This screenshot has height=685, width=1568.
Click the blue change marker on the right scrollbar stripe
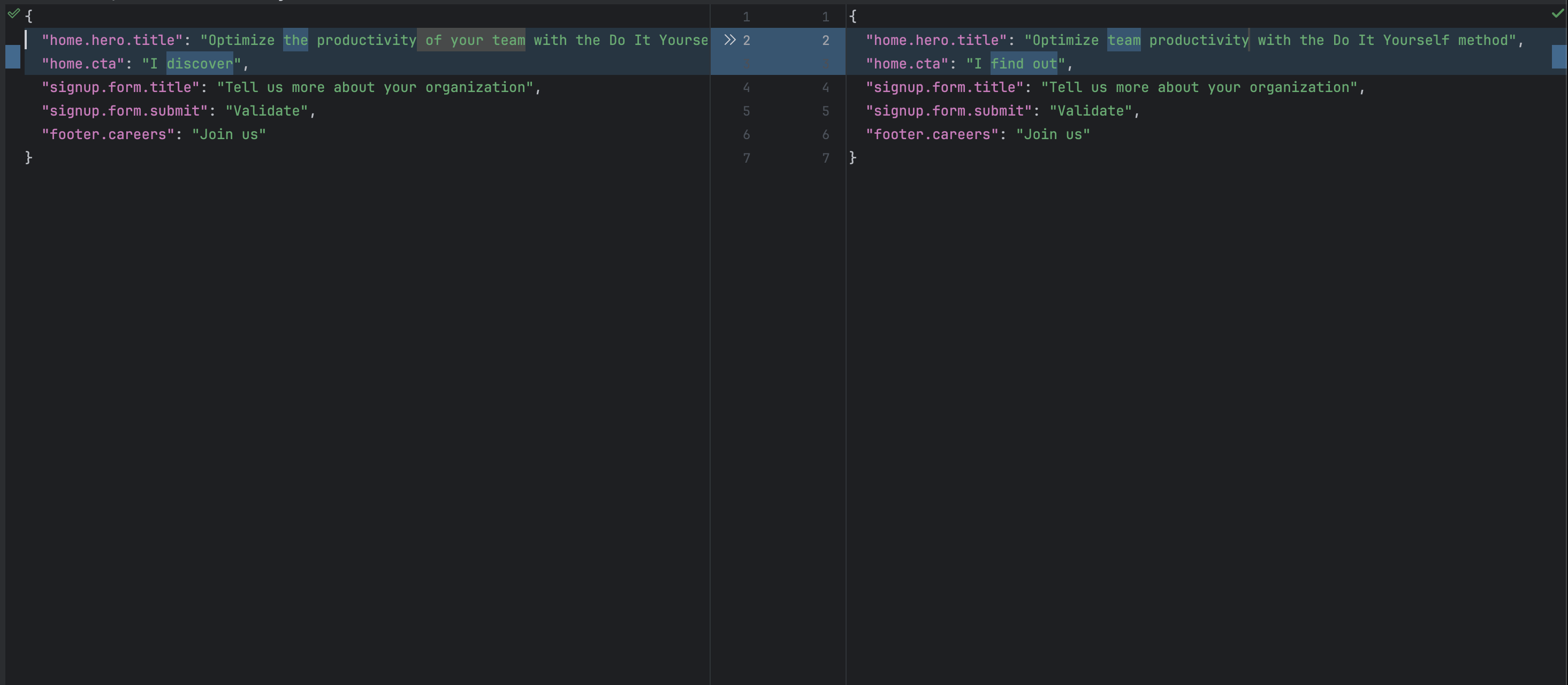tap(1560, 57)
